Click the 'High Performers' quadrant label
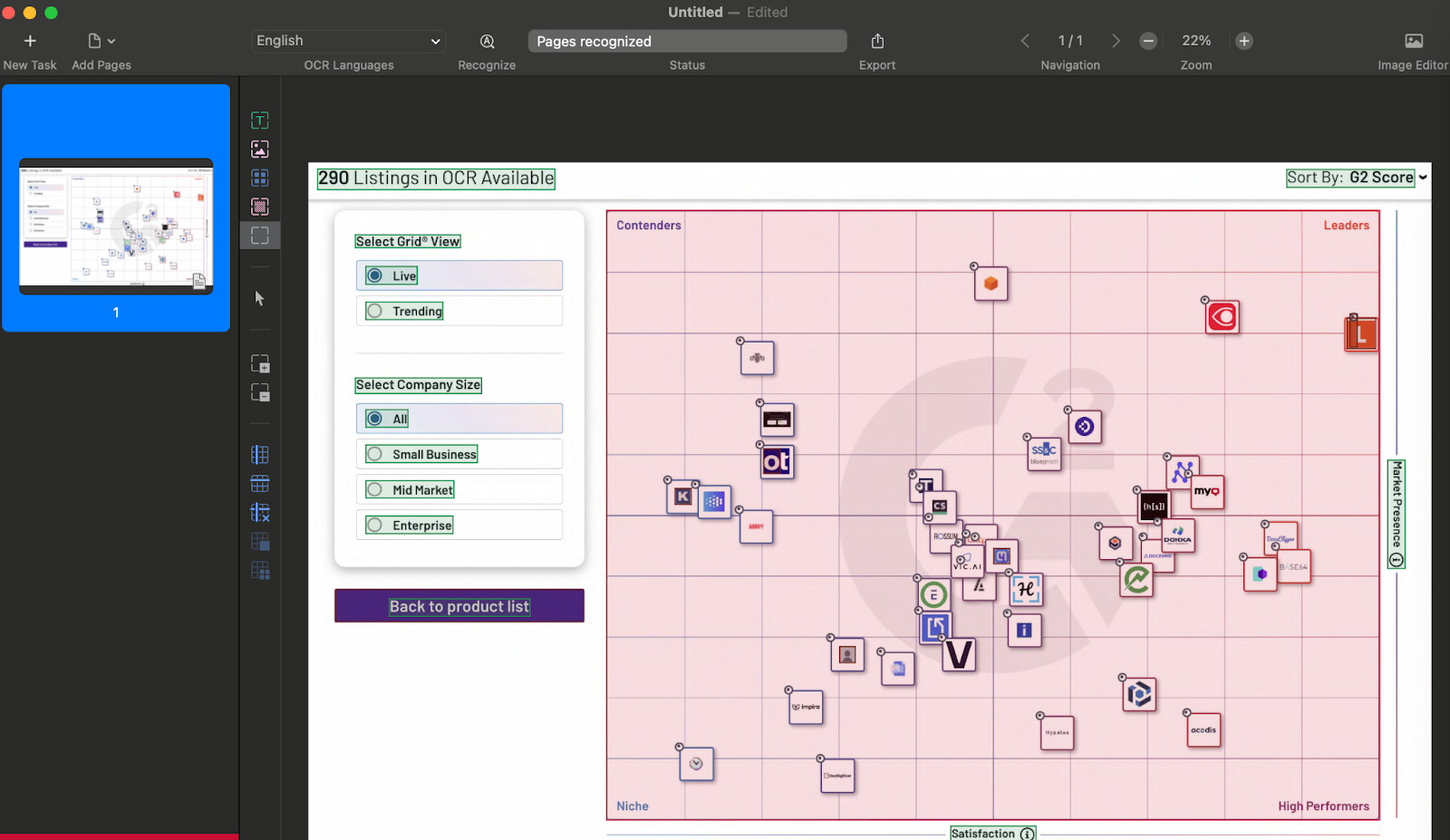Screen dimensions: 1450x840 [x=1323, y=806]
